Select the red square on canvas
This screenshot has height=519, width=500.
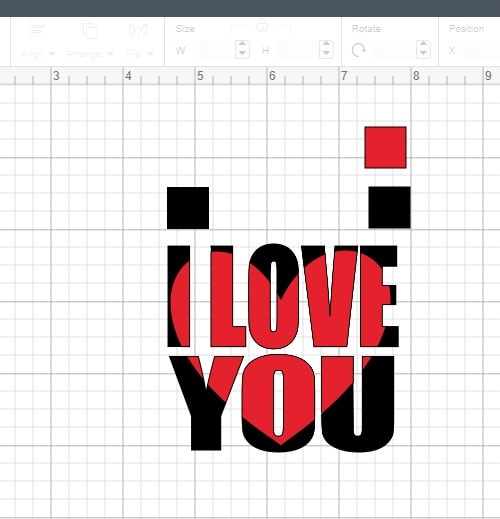pos(385,147)
